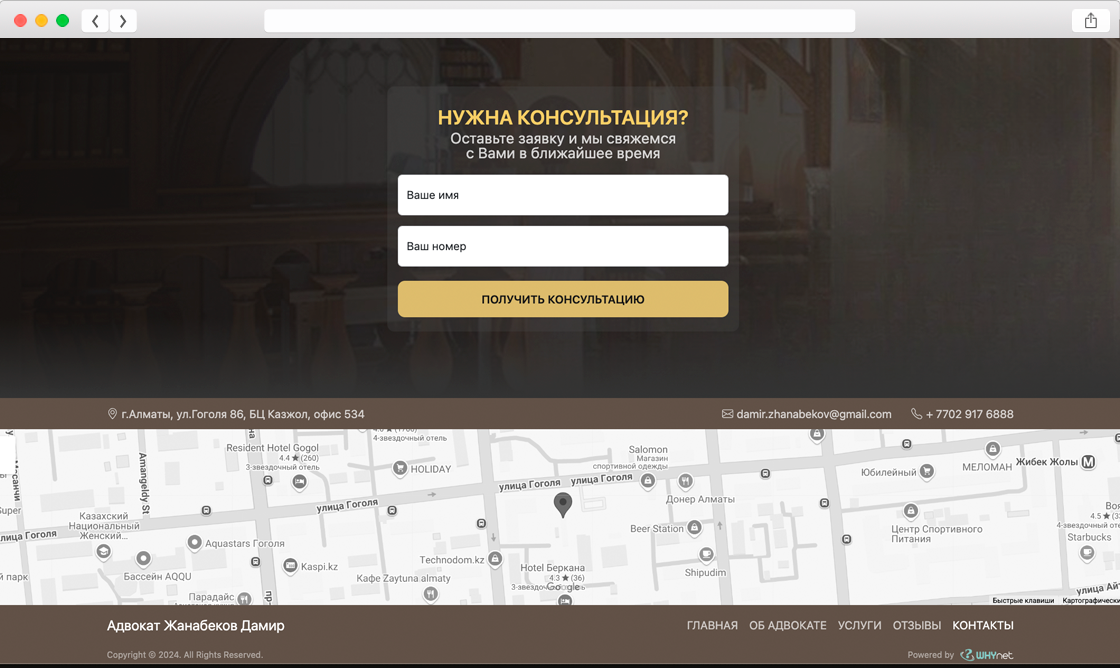Viewport: 1120px width, 668px height.
Task: Click the browser address bar
Action: pos(559,21)
